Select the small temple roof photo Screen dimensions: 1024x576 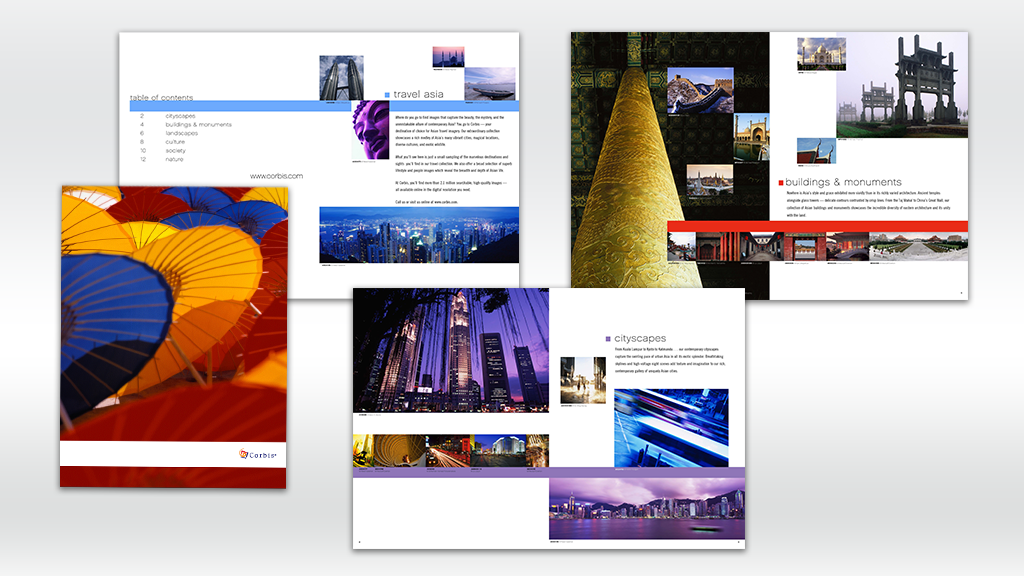click(x=816, y=151)
